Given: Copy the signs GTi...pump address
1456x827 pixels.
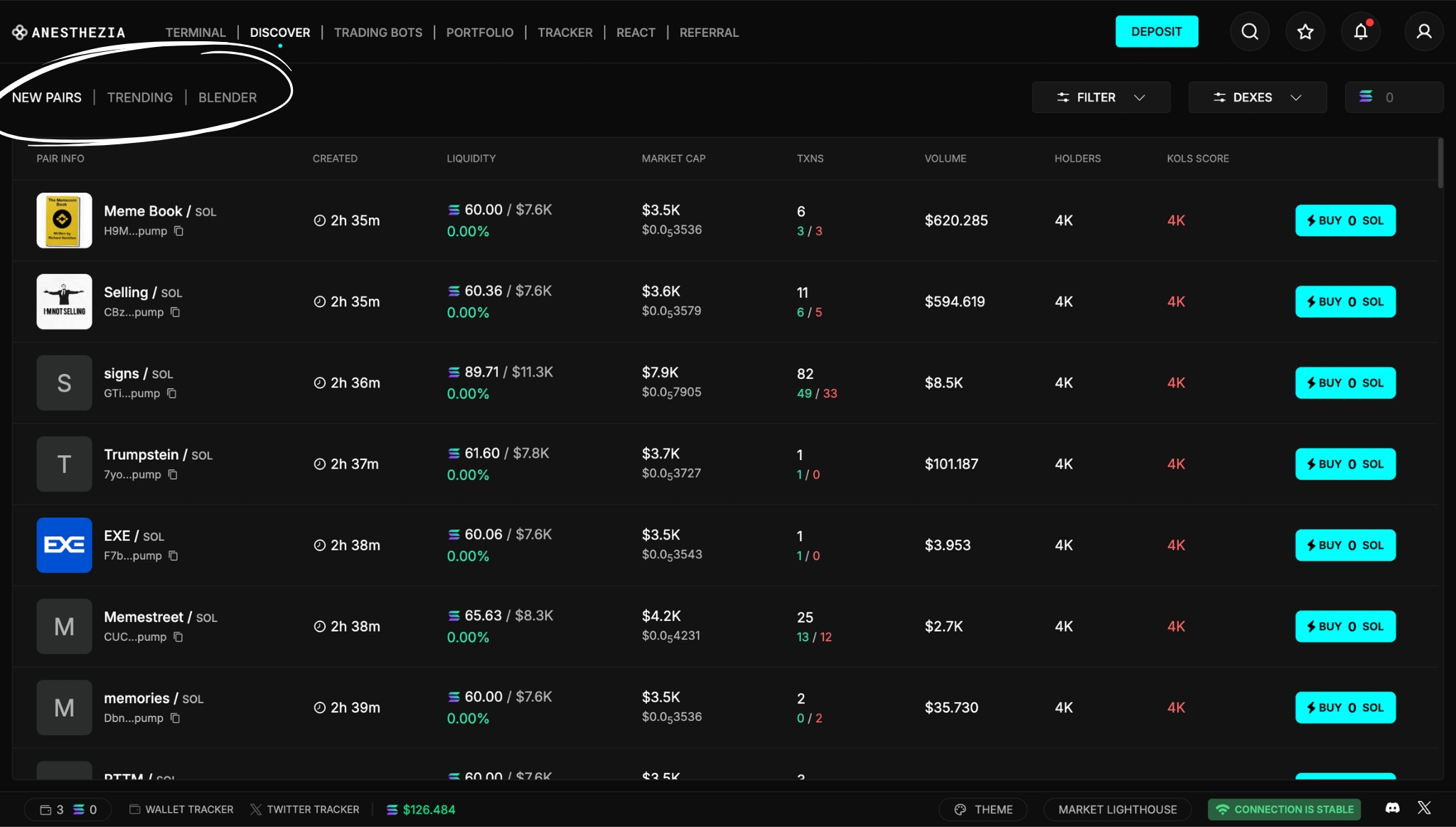Looking at the screenshot, I should [x=172, y=393].
